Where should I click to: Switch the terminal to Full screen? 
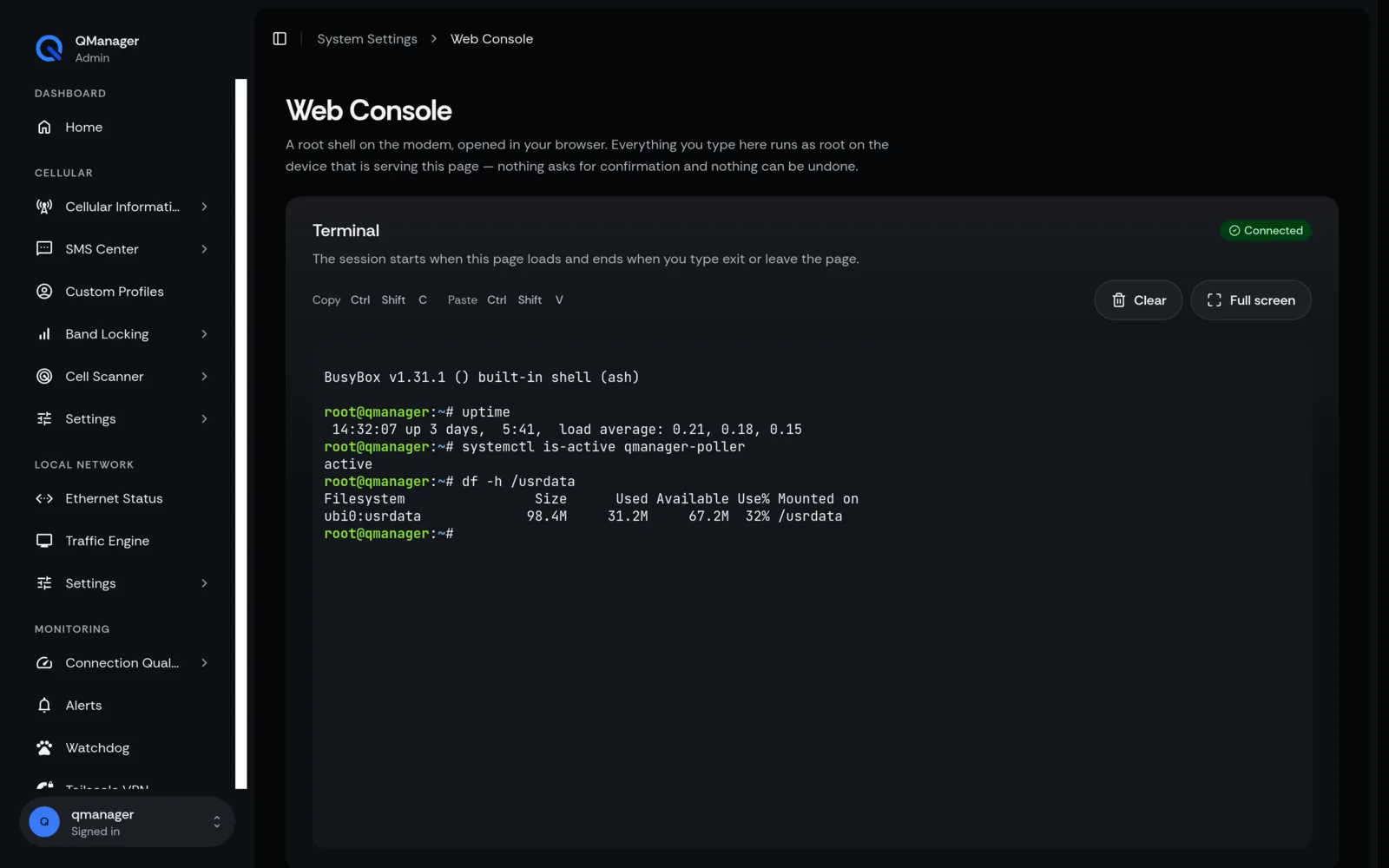click(x=1251, y=300)
